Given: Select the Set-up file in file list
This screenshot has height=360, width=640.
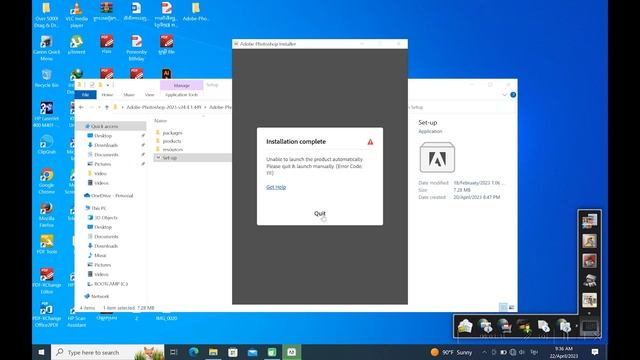Looking at the screenshot, I should 192,158.
